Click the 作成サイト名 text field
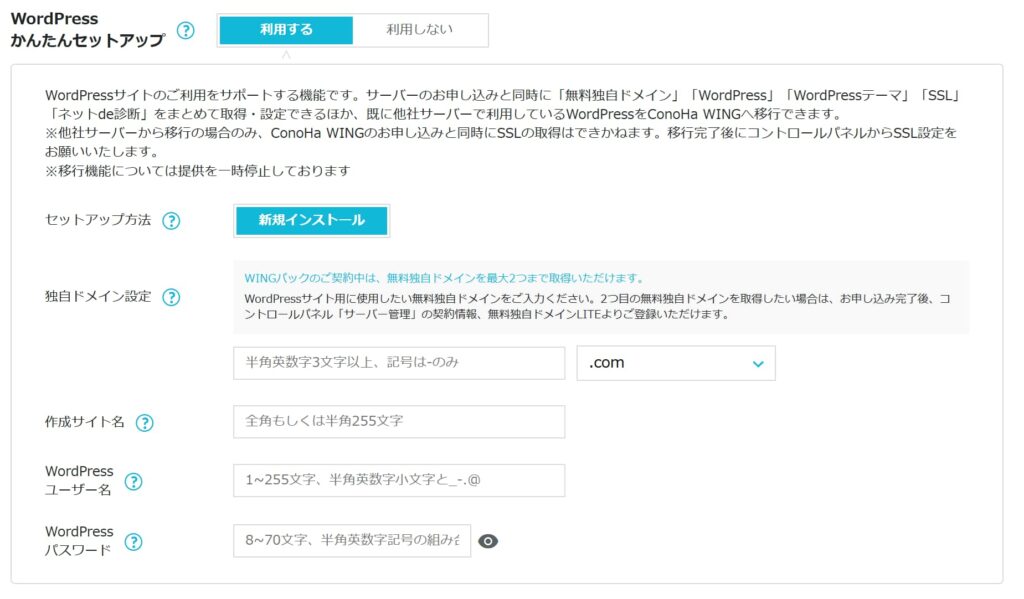Screen dimensions: 1024x599 (399, 422)
